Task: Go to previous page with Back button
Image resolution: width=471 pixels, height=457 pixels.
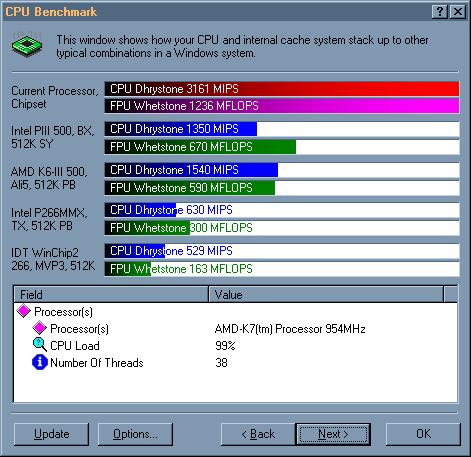Action: coord(258,434)
